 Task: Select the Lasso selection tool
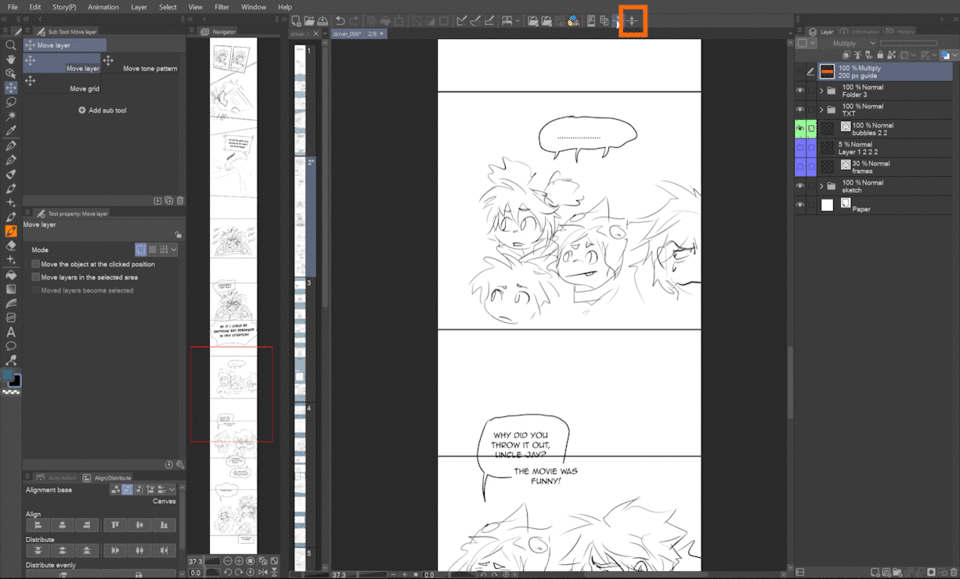pyautogui.click(x=10, y=102)
